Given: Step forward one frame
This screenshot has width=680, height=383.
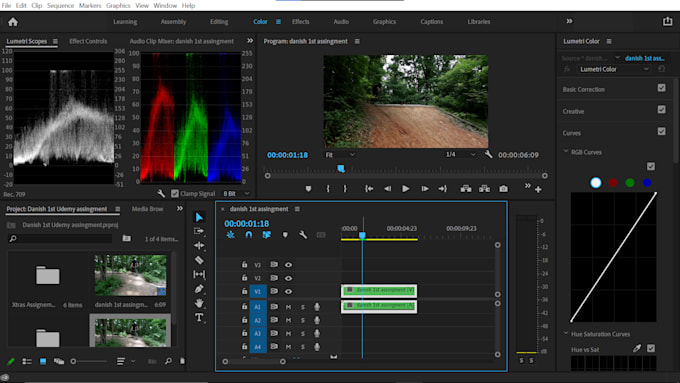Looking at the screenshot, I should click(425, 189).
